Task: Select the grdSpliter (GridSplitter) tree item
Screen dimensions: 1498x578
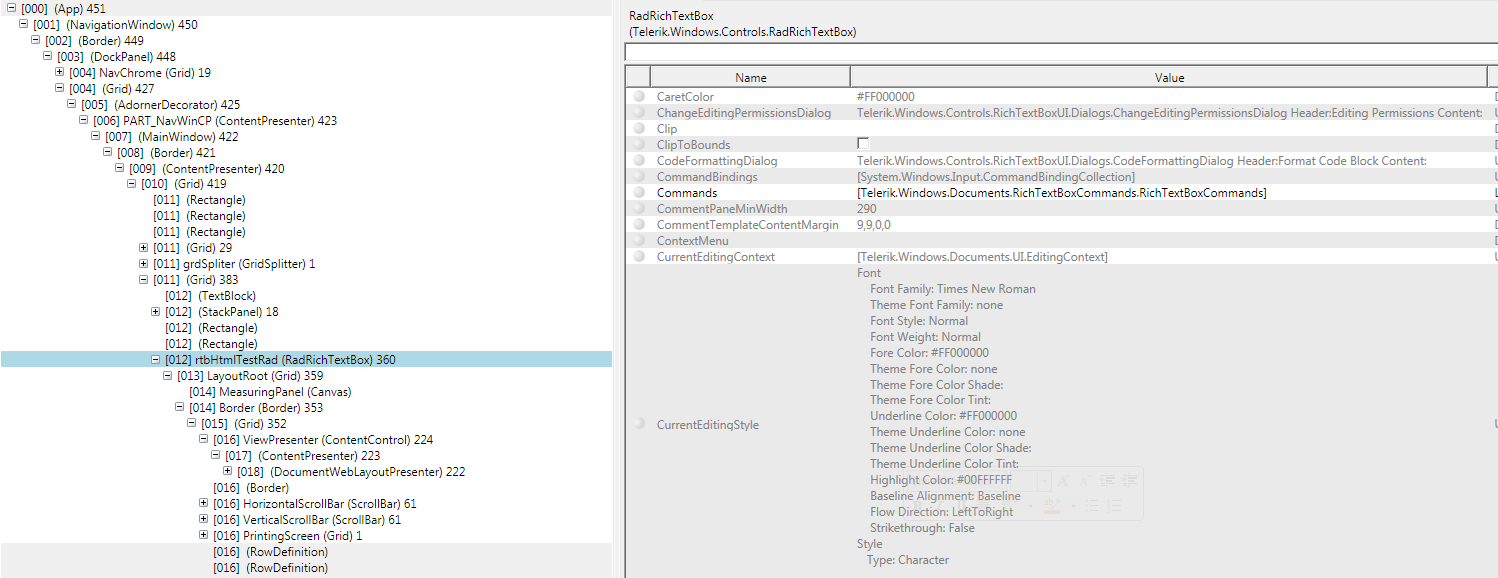Action: [235, 264]
